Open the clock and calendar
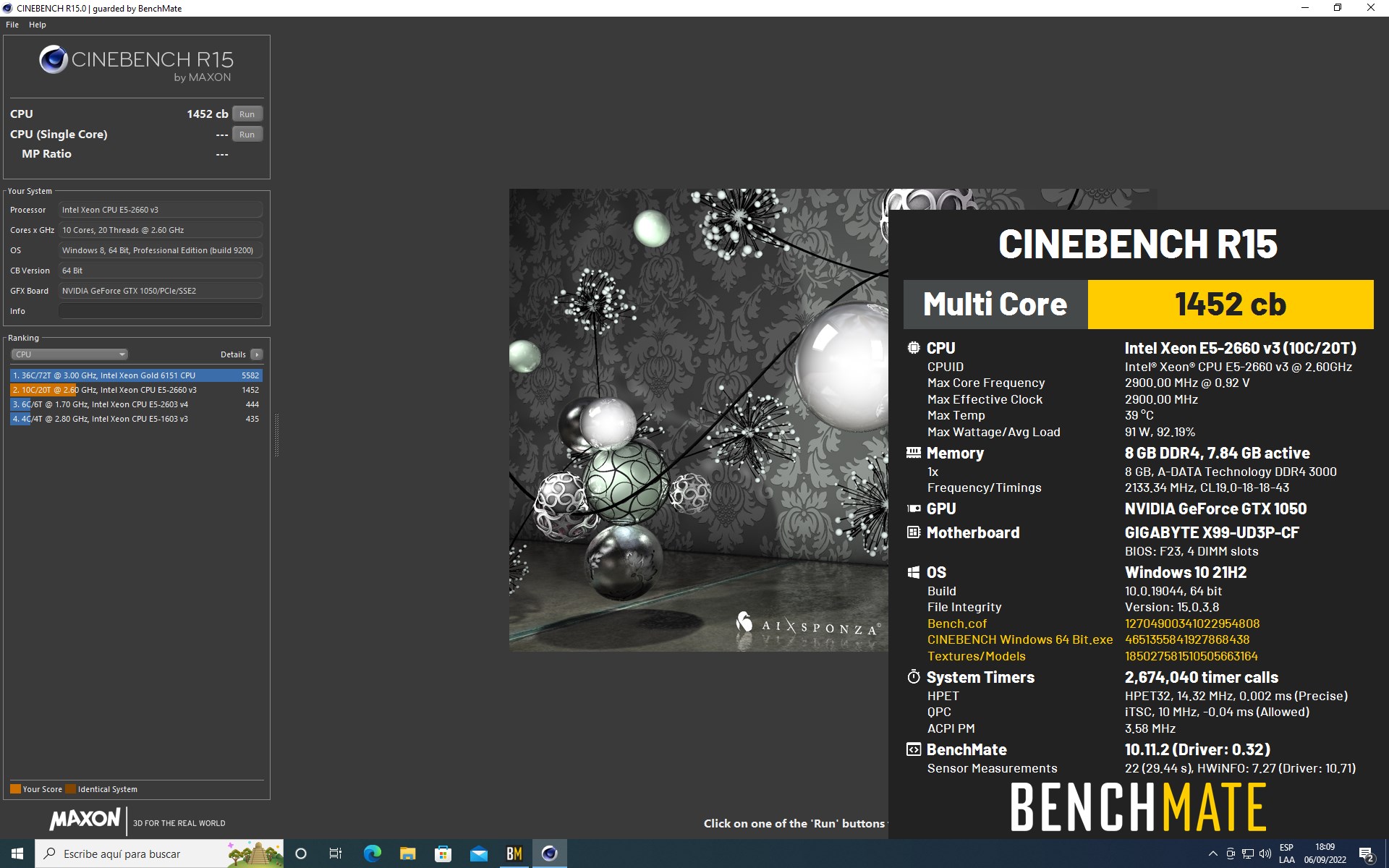This screenshot has width=1389, height=868. [1325, 854]
